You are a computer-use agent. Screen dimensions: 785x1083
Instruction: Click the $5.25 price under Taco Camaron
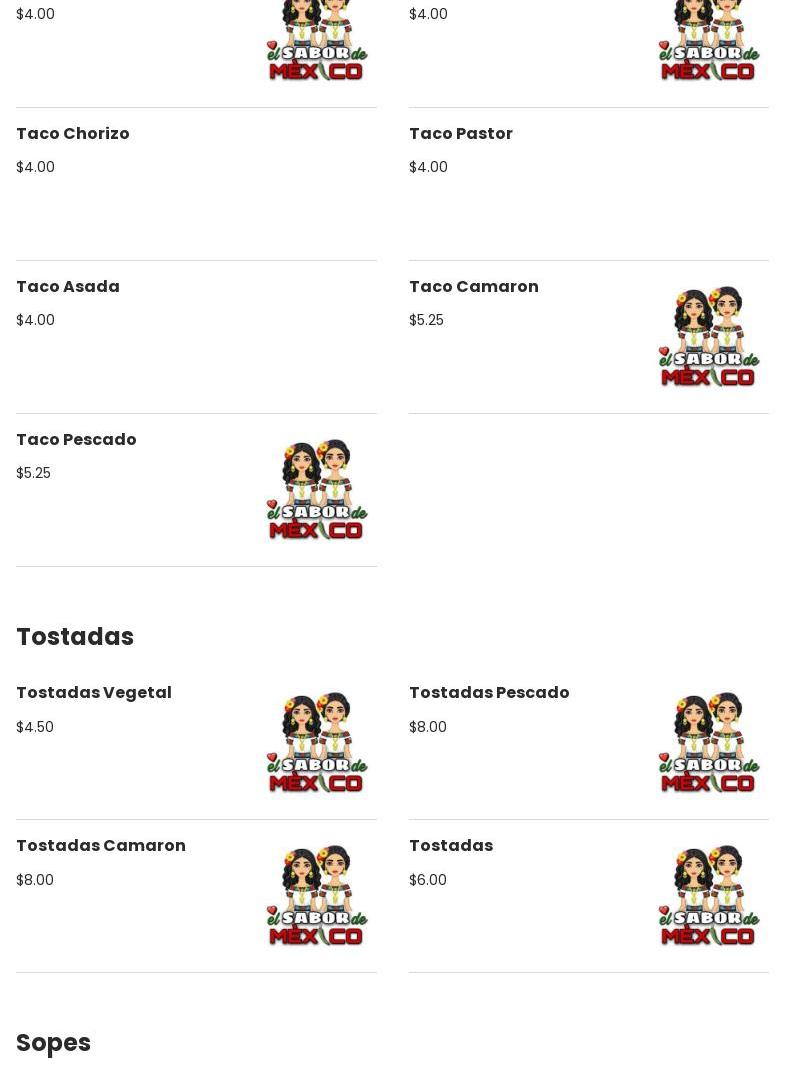pyautogui.click(x=426, y=320)
